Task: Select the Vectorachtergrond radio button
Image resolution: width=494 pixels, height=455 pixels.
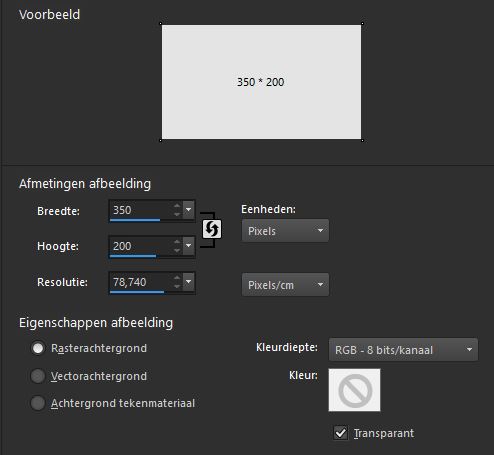Action: [38, 376]
